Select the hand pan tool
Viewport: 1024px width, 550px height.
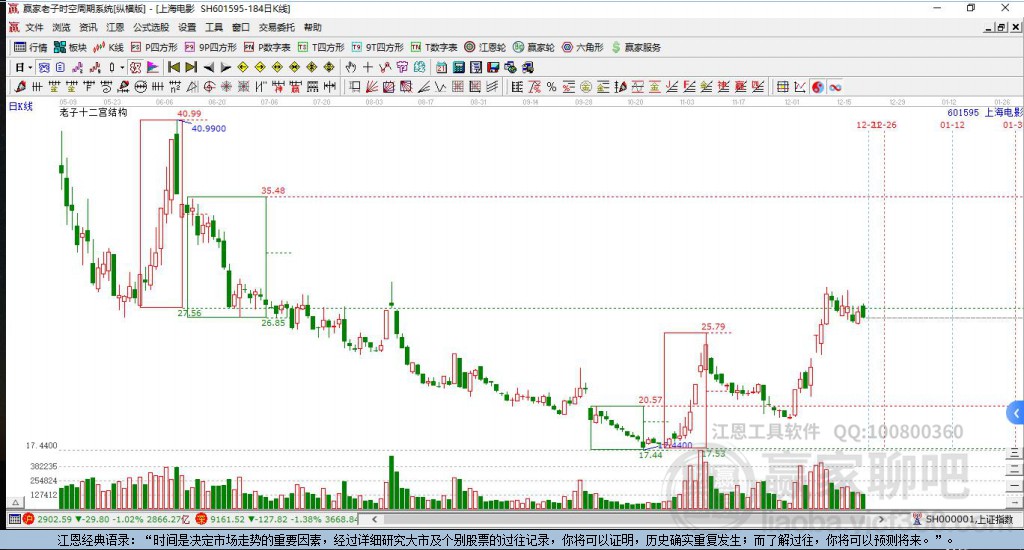[x=351, y=67]
